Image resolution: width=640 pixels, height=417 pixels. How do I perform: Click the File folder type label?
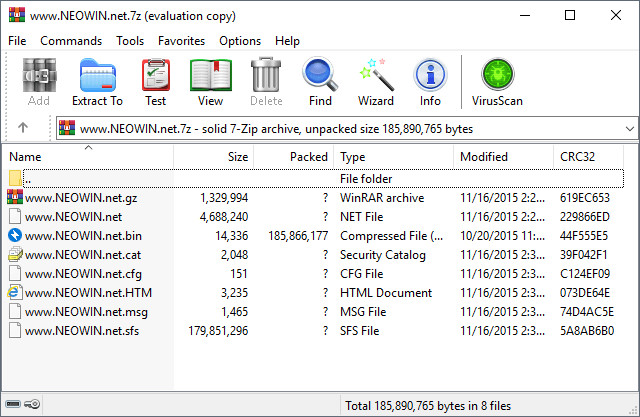click(366, 179)
